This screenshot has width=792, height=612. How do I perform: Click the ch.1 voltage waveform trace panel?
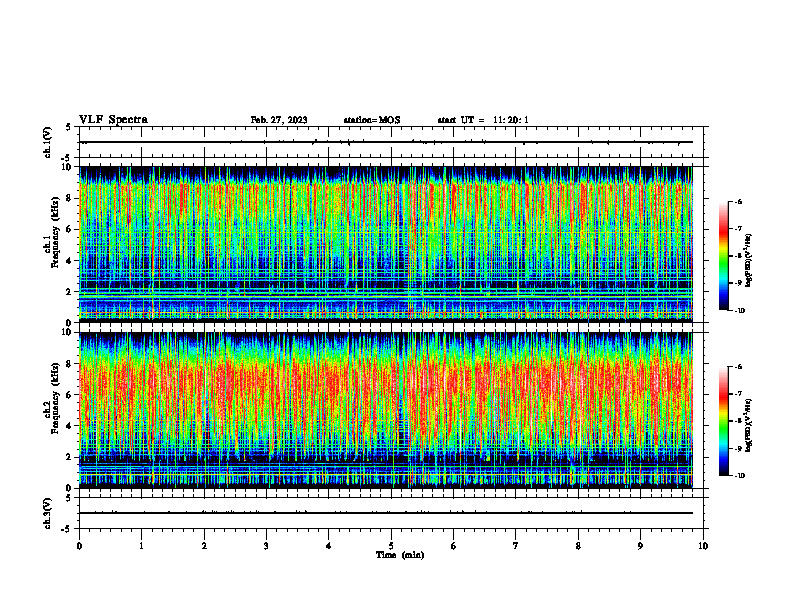click(x=391, y=142)
